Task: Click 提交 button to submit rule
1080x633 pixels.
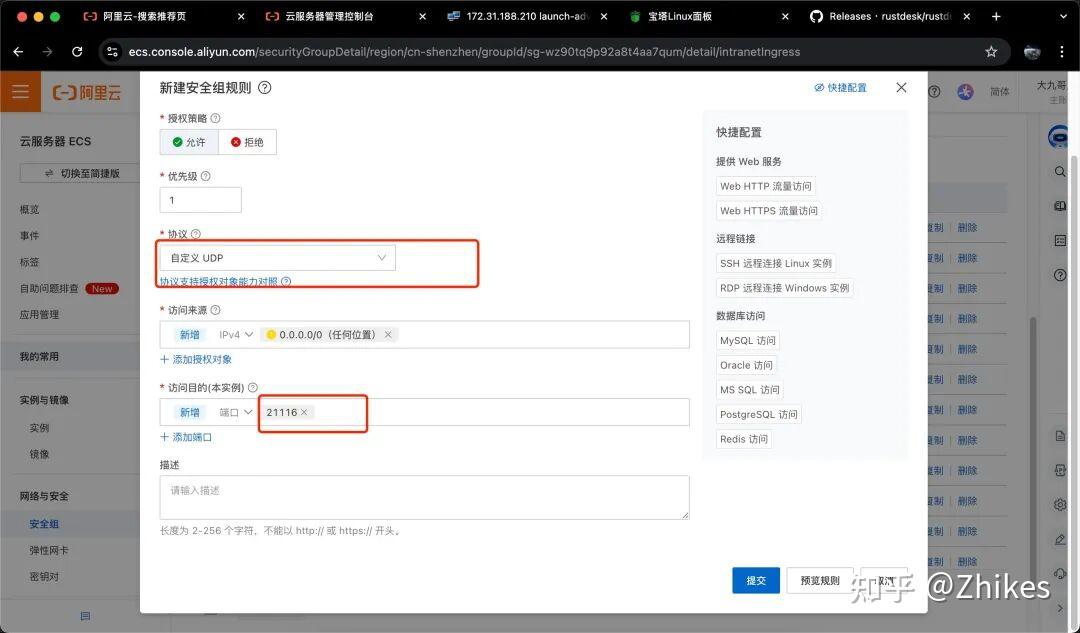Action: 756,581
